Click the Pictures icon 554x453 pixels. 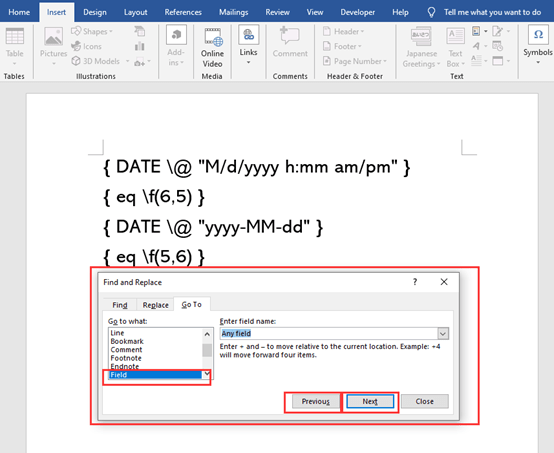(53, 36)
